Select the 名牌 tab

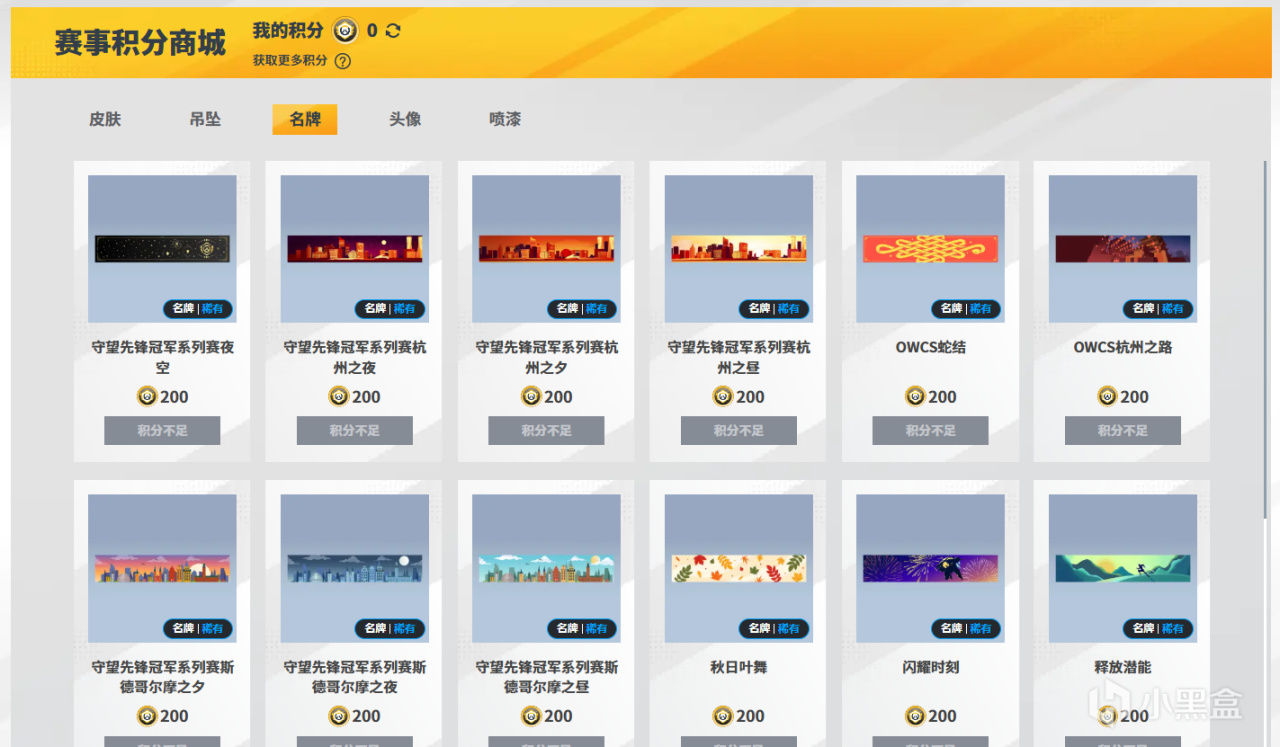coord(305,119)
